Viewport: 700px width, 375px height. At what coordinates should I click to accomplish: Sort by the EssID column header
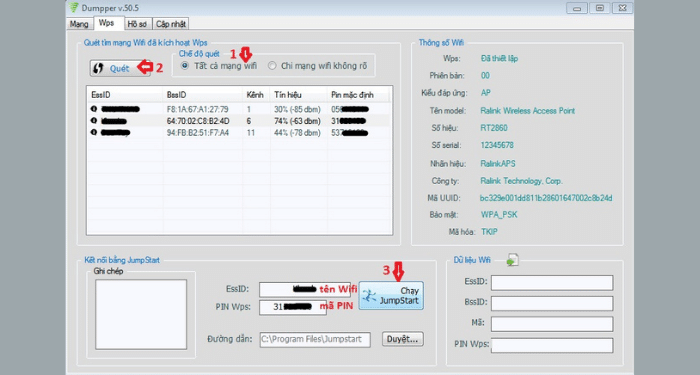point(125,95)
